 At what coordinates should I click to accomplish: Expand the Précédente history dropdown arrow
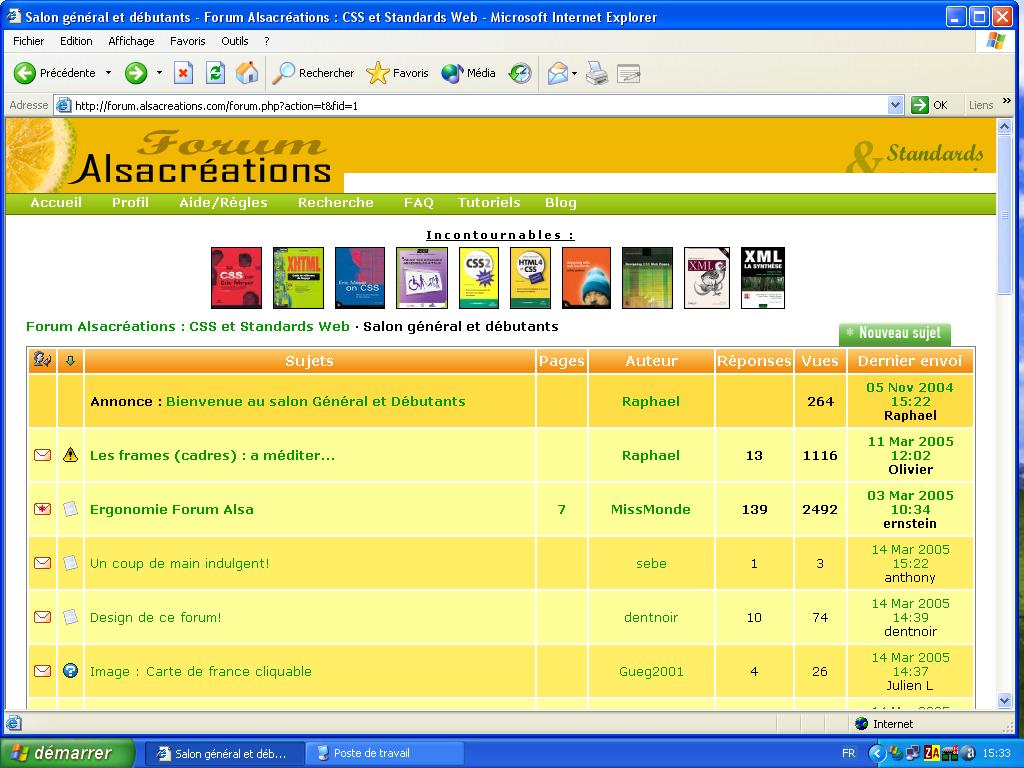point(108,73)
